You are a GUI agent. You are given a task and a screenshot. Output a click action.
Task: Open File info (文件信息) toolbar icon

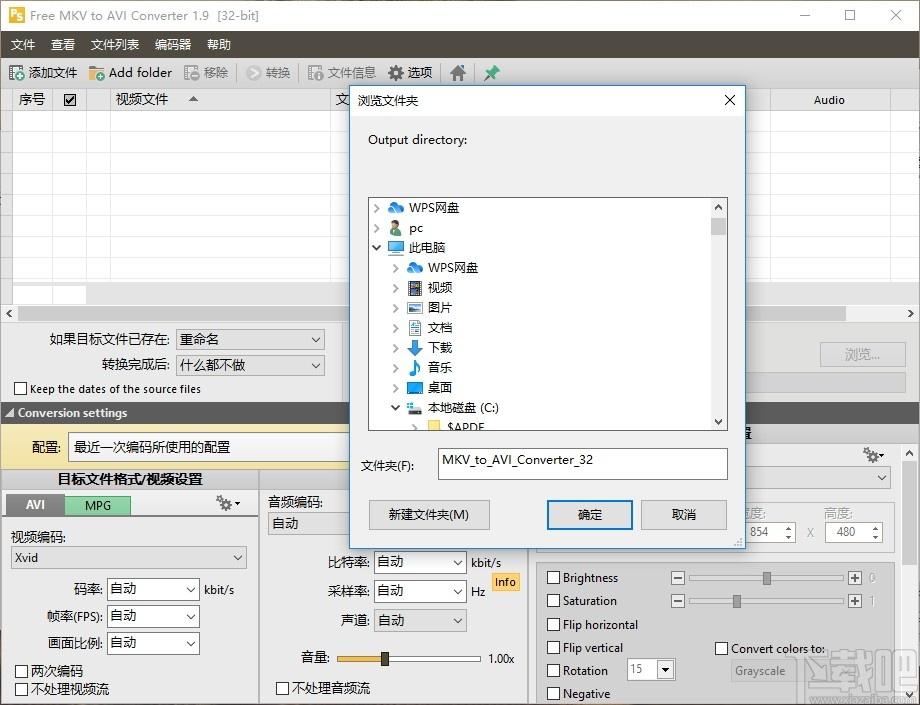tap(316, 73)
